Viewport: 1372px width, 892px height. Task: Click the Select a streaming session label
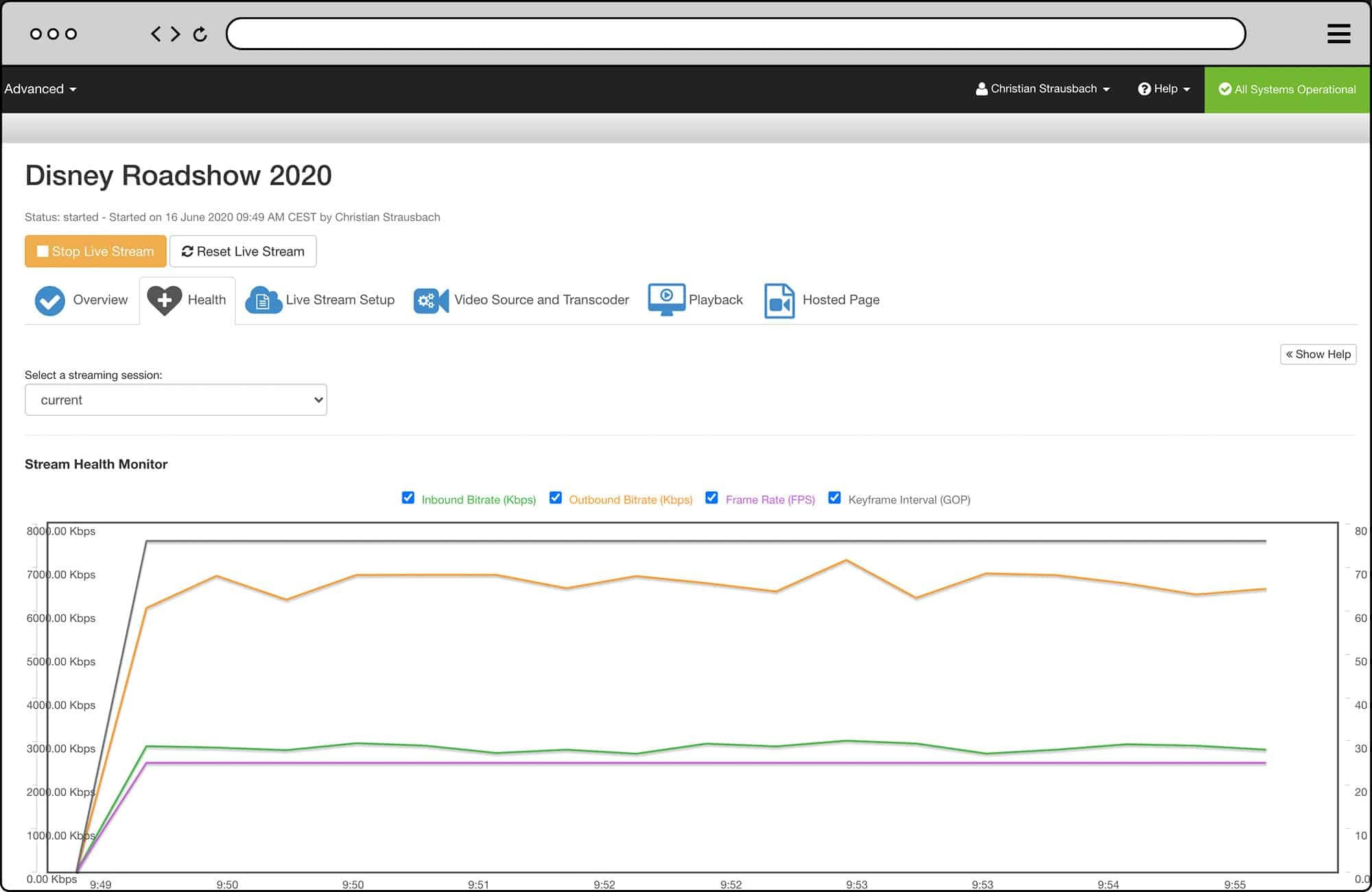click(93, 375)
